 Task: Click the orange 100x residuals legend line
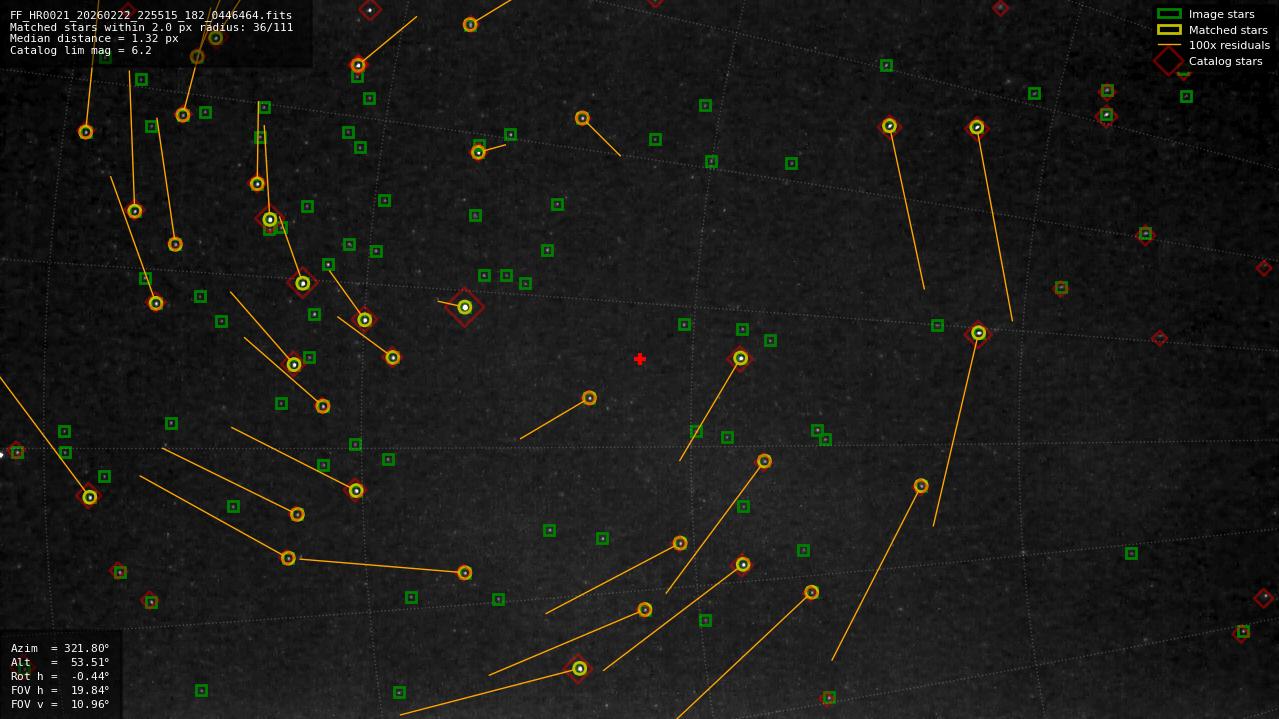coord(1169,45)
